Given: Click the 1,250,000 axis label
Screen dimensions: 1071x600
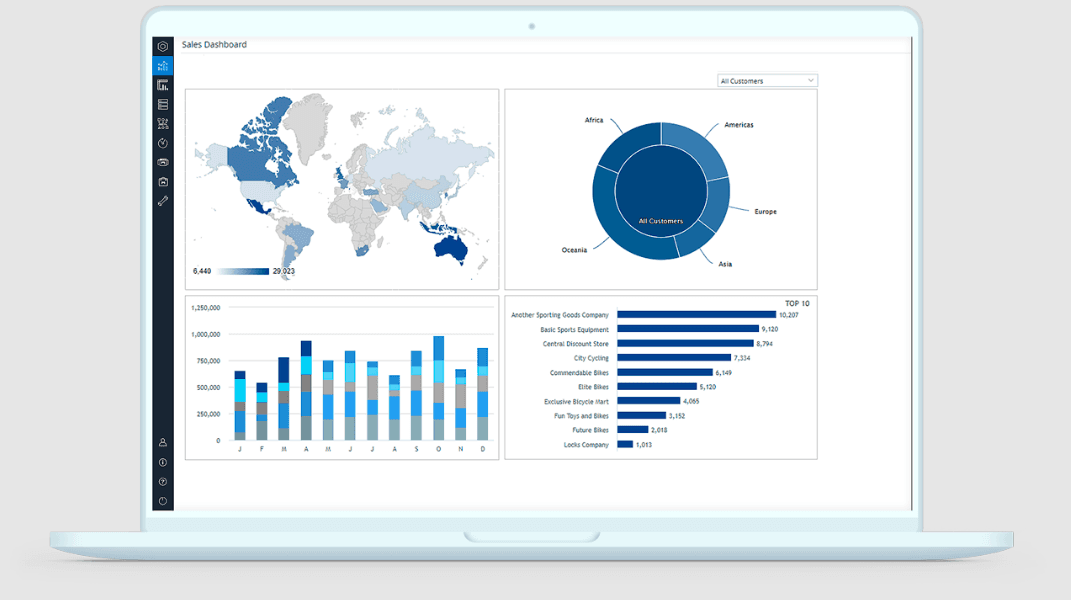Looking at the screenshot, I should coord(206,308).
